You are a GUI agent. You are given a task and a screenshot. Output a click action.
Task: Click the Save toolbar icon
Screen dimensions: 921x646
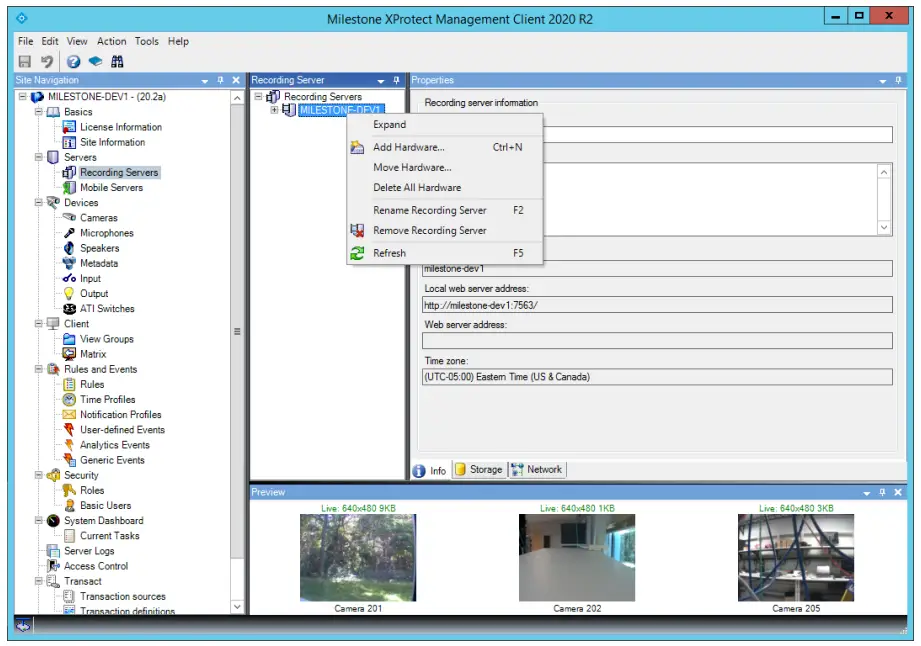pos(25,61)
